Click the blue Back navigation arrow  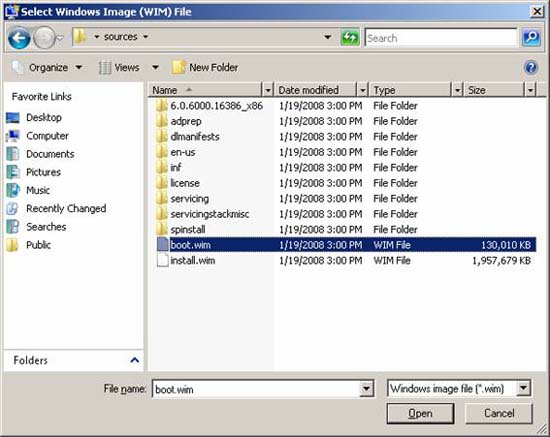(19, 38)
